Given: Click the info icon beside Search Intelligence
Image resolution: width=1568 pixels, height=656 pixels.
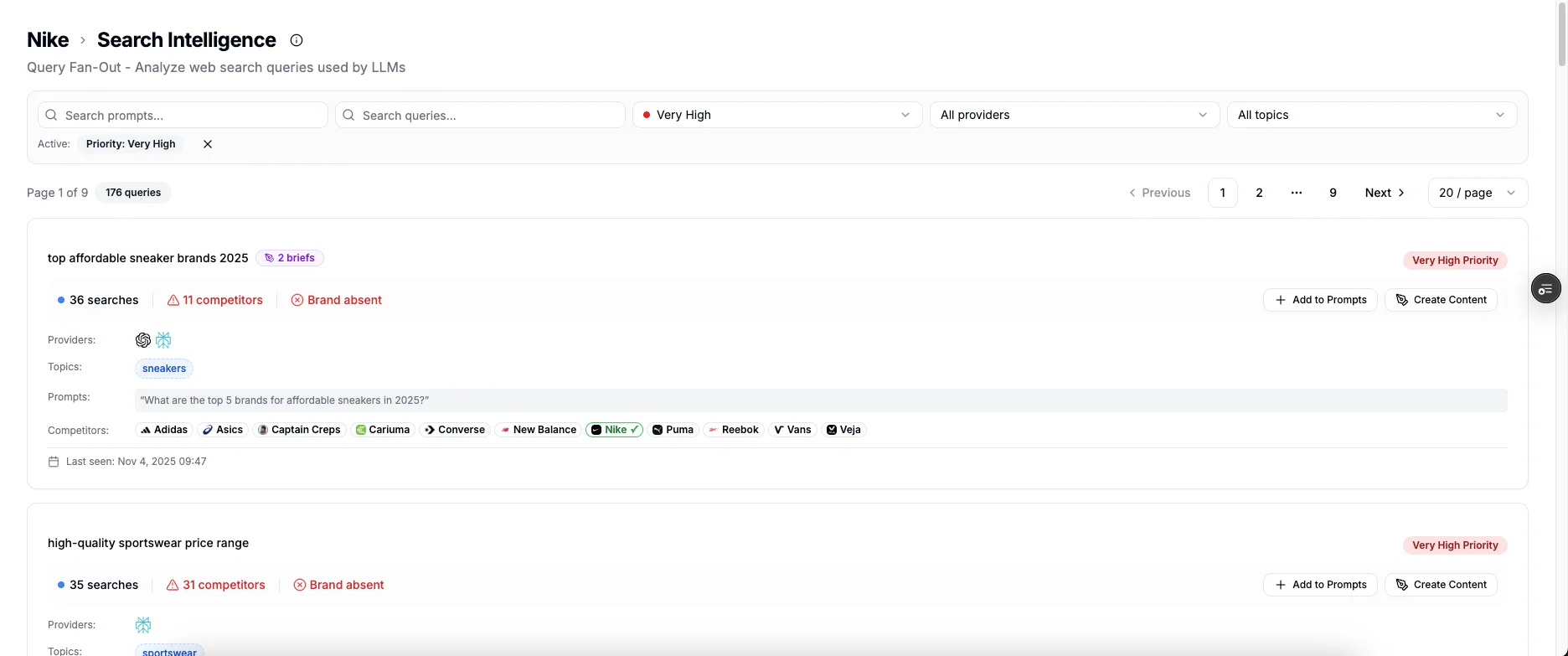Looking at the screenshot, I should tap(297, 40).
